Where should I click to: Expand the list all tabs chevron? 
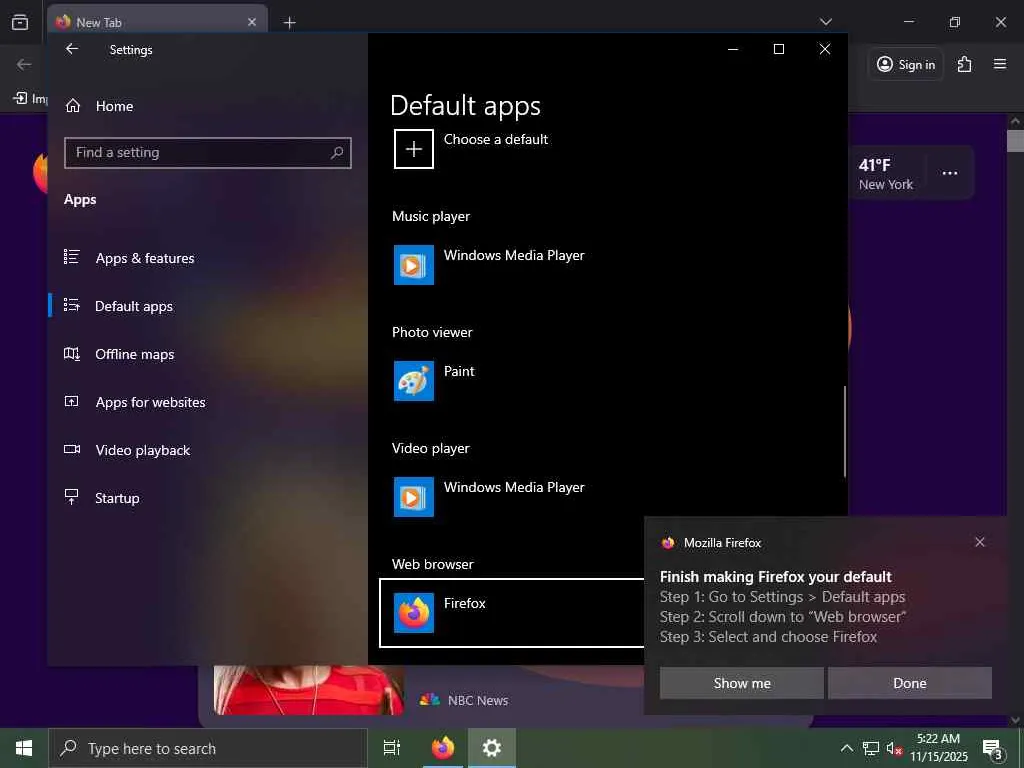tap(825, 22)
